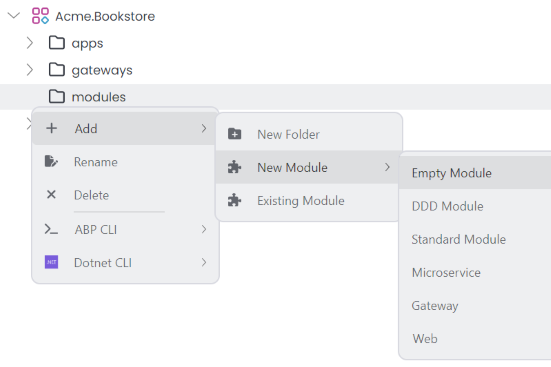Choose Gateway template
The width and height of the screenshot is (551, 367).
(x=475, y=305)
